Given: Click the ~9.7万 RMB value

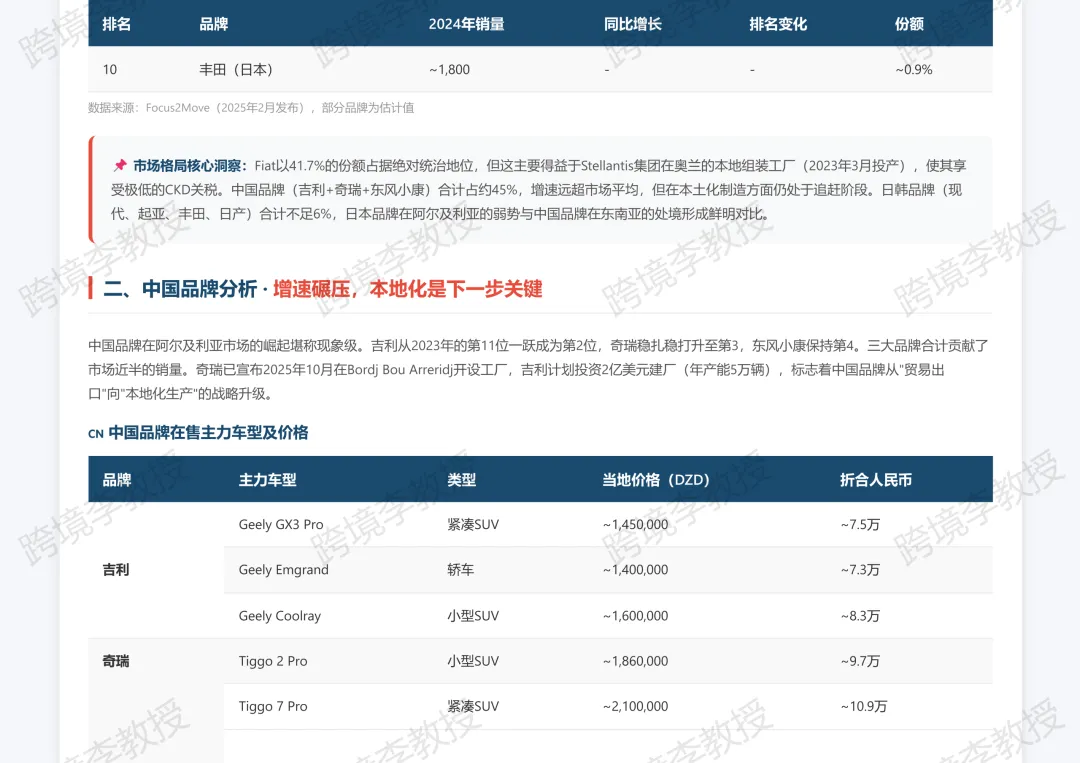Looking at the screenshot, I should [x=860, y=661].
